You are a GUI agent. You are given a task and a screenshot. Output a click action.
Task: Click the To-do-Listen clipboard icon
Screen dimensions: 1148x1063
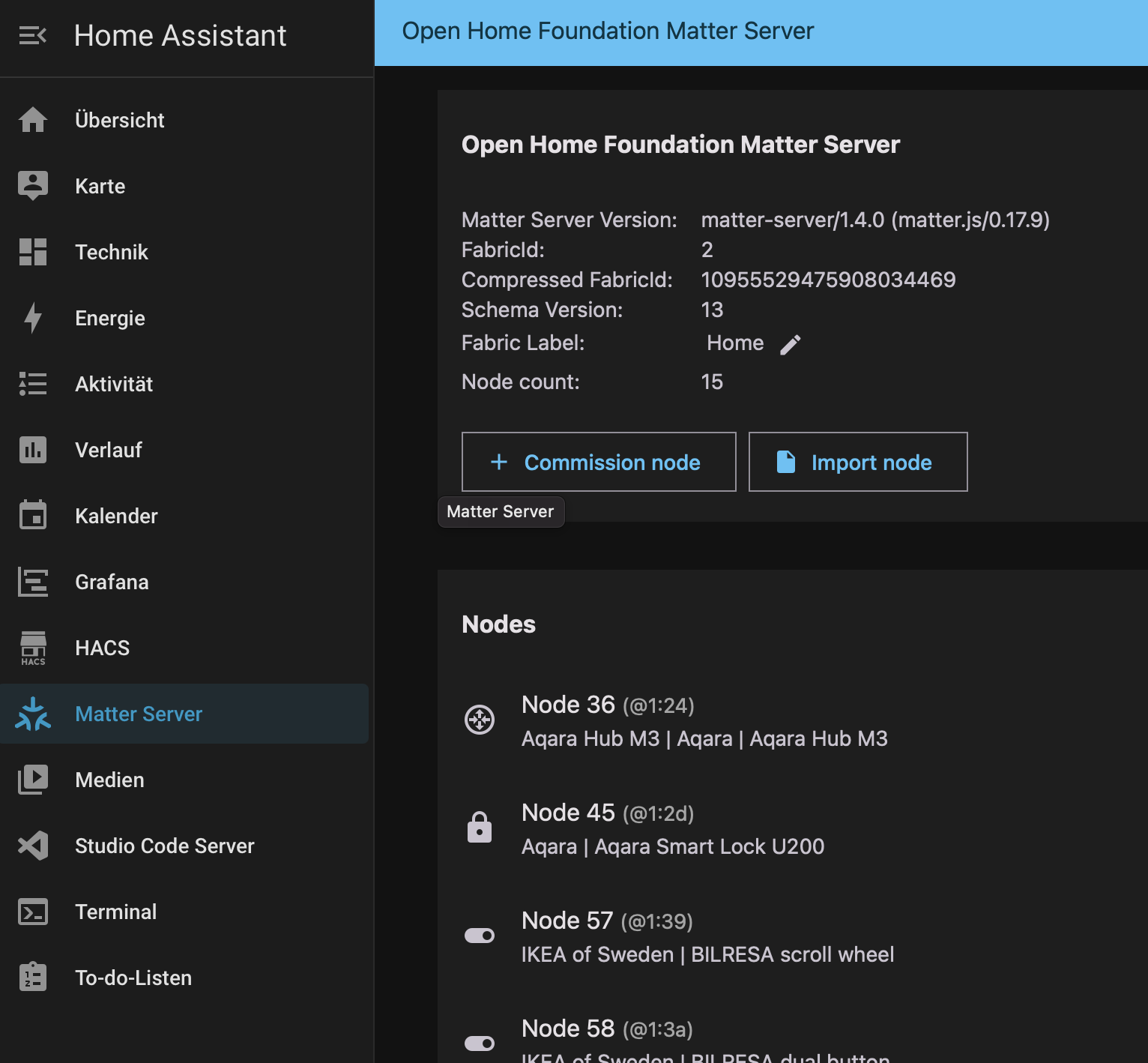(33, 978)
